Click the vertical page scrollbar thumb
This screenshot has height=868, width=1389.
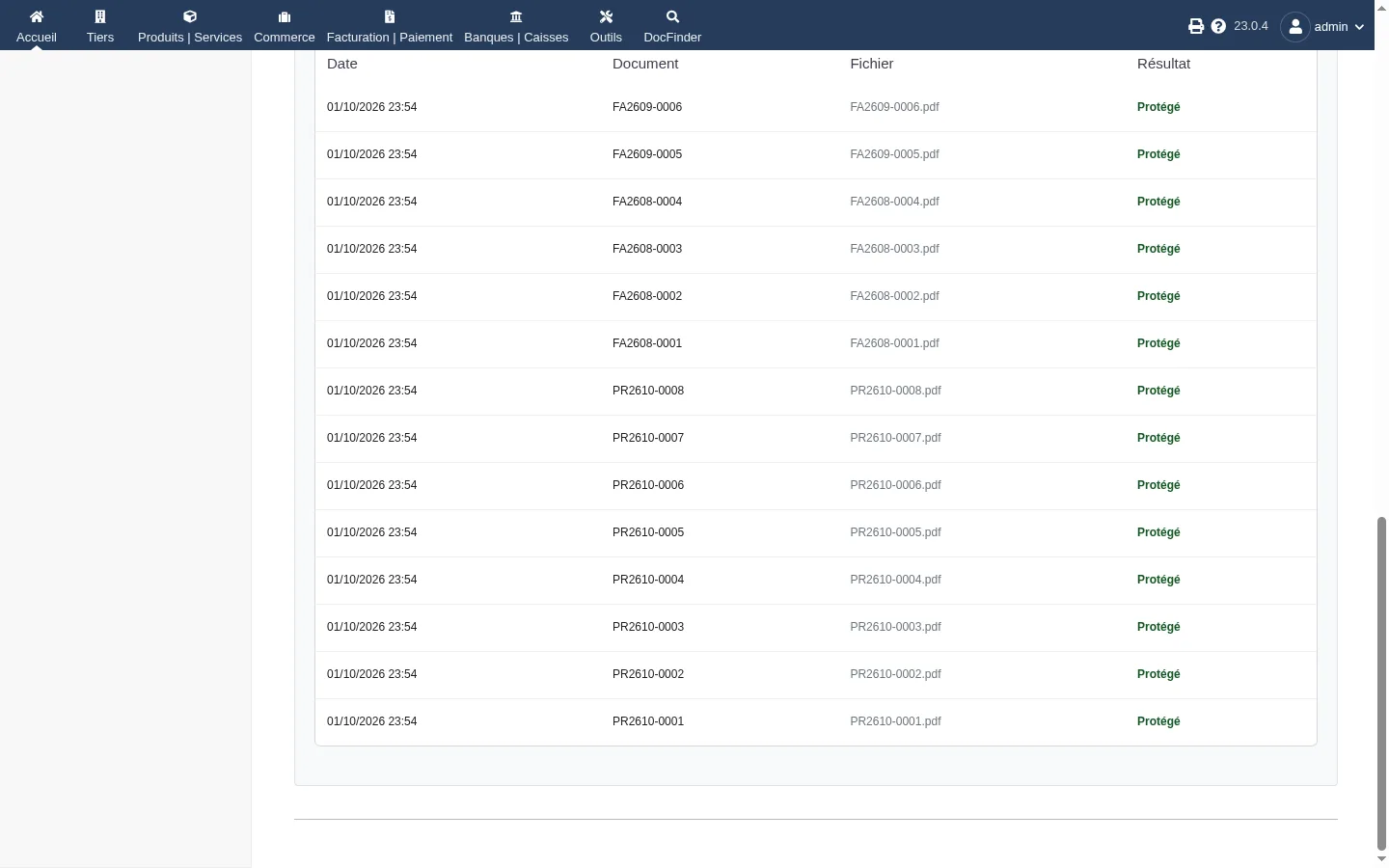click(x=1381, y=683)
